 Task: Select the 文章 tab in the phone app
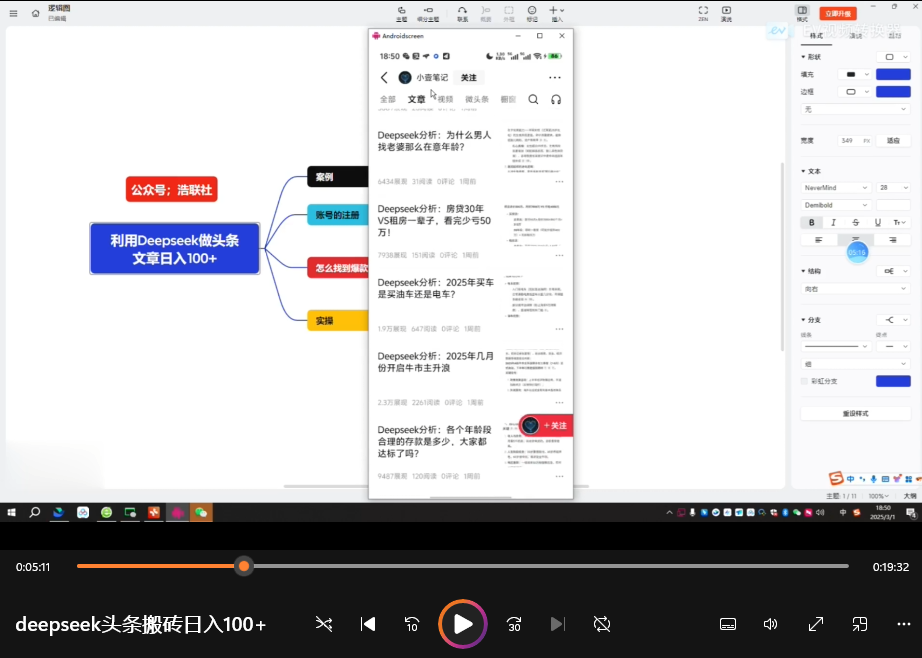click(x=416, y=99)
